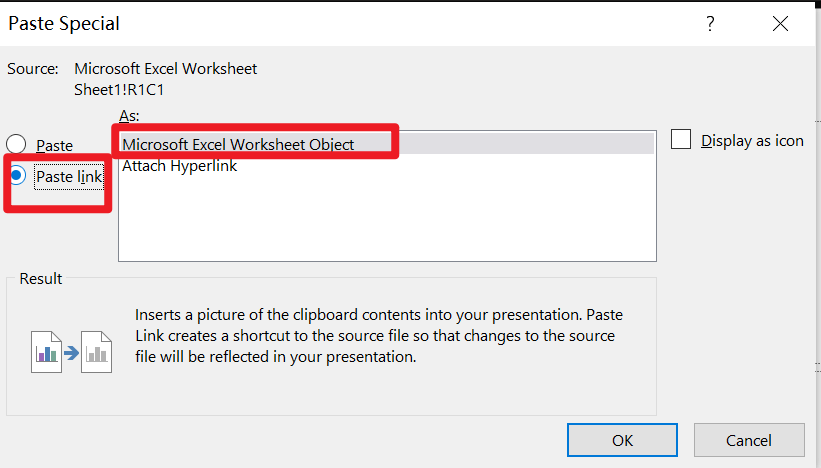
Task: Click the 'As:' label above list
Action: pos(129,116)
